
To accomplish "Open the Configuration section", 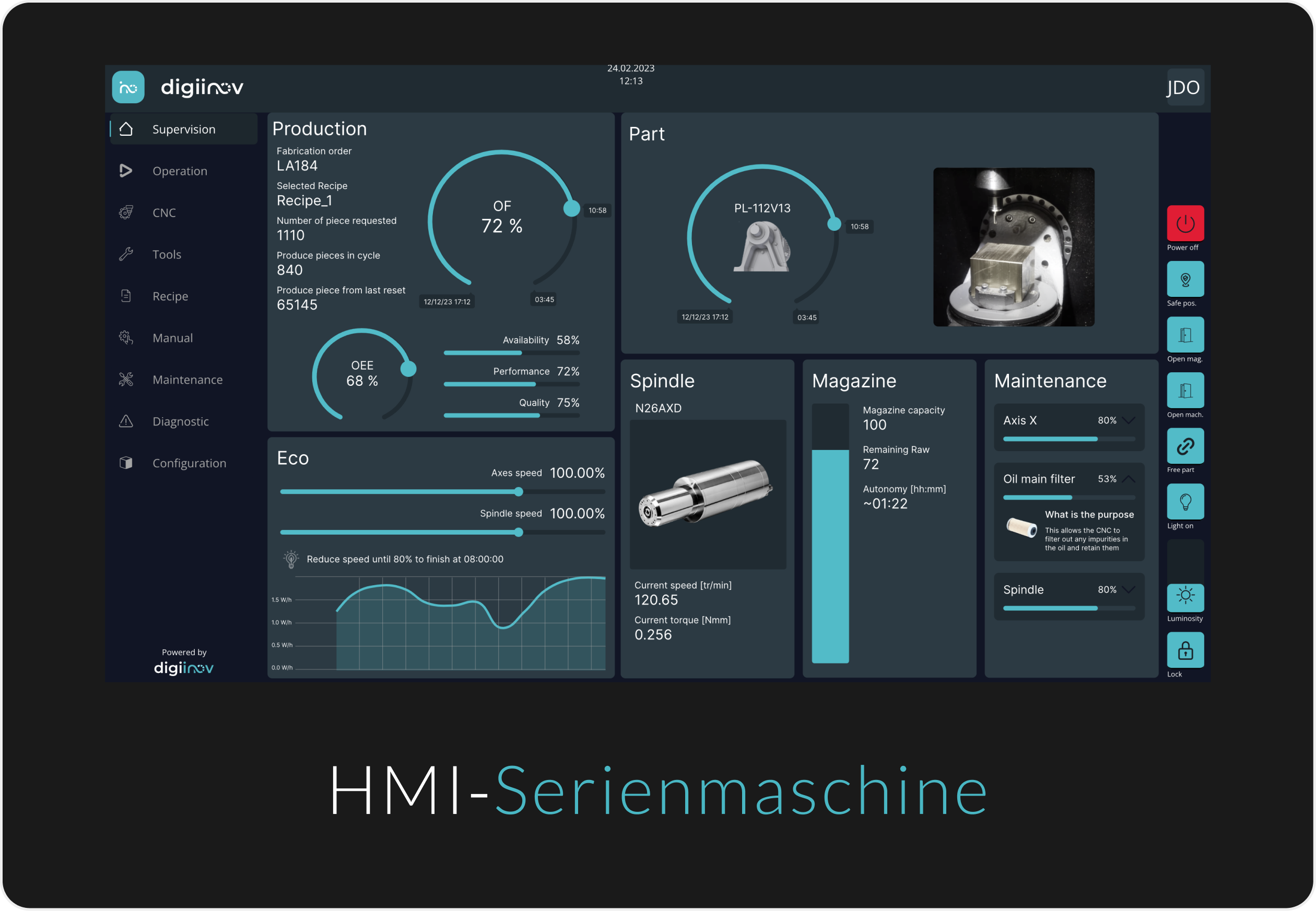I will click(x=189, y=463).
